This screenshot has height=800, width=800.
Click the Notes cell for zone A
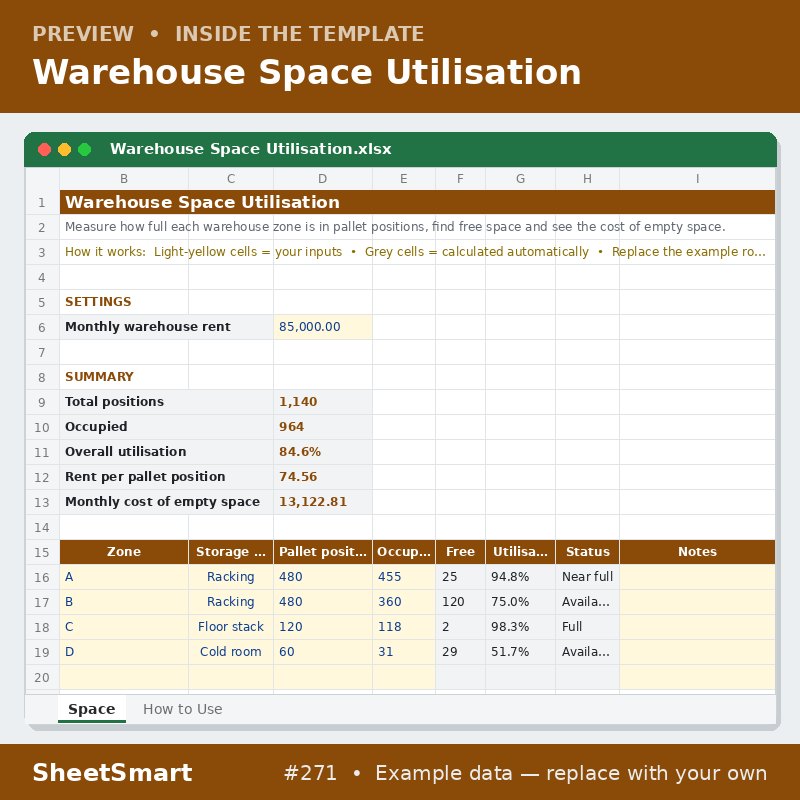pos(697,577)
